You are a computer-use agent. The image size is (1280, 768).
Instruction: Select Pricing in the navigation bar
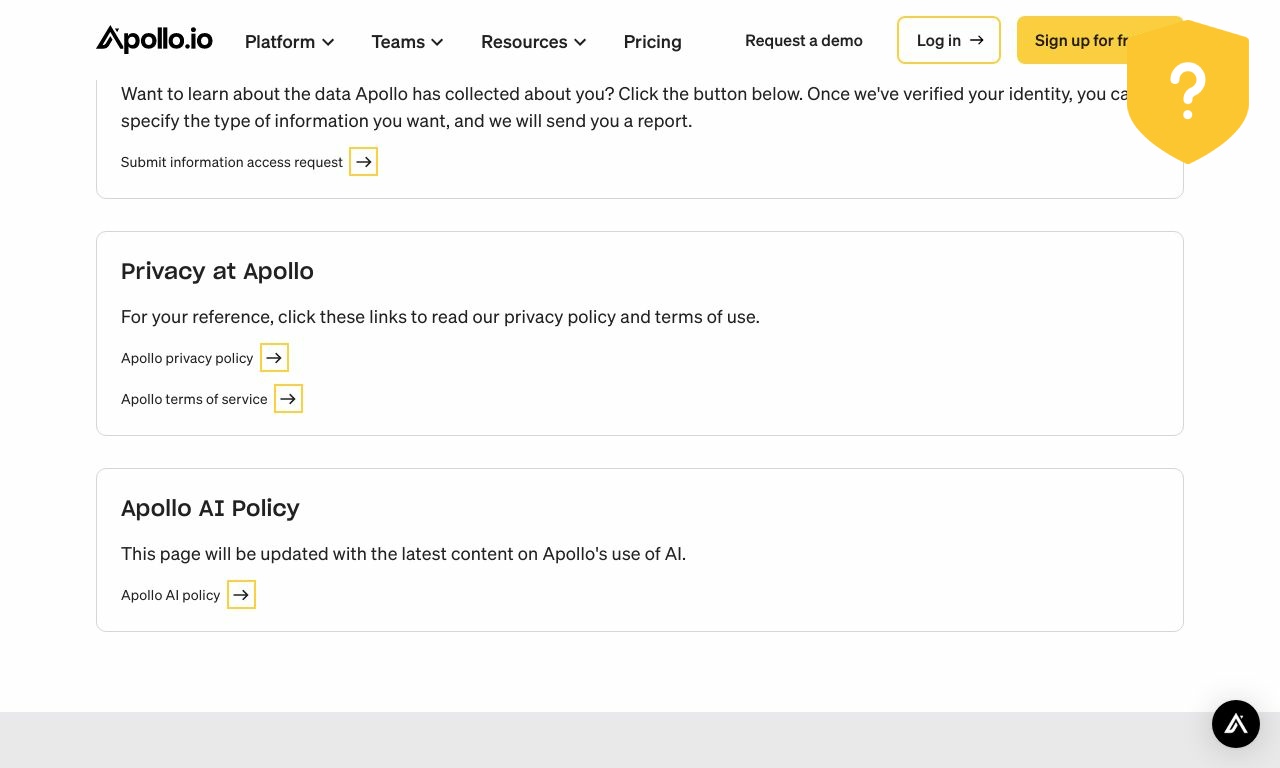[x=652, y=42]
